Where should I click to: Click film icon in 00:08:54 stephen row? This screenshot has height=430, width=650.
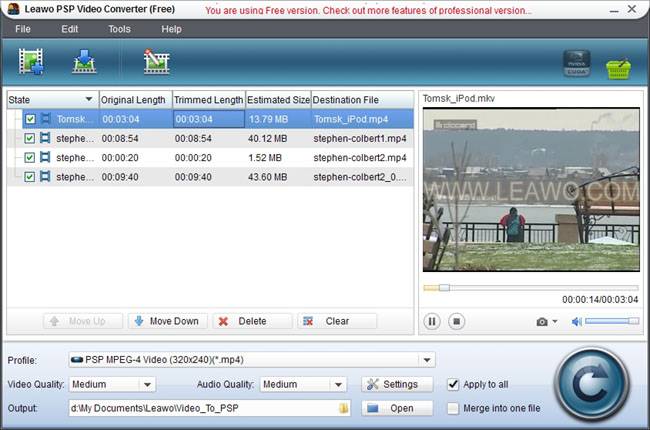(x=45, y=138)
